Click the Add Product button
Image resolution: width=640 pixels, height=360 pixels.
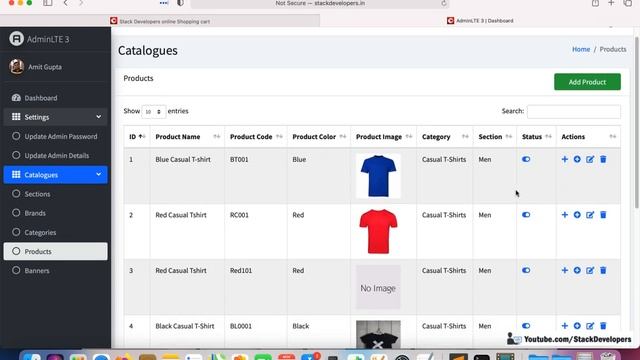587,82
